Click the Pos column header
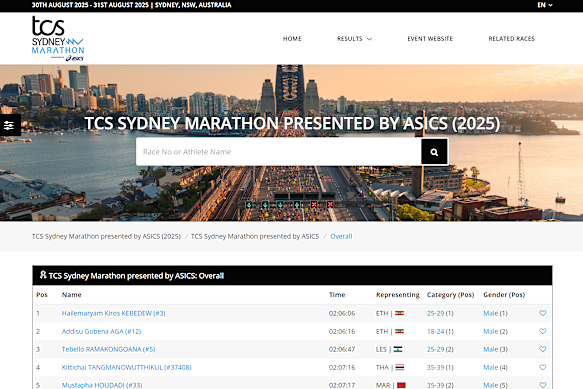The image size is (583, 389). (42, 295)
